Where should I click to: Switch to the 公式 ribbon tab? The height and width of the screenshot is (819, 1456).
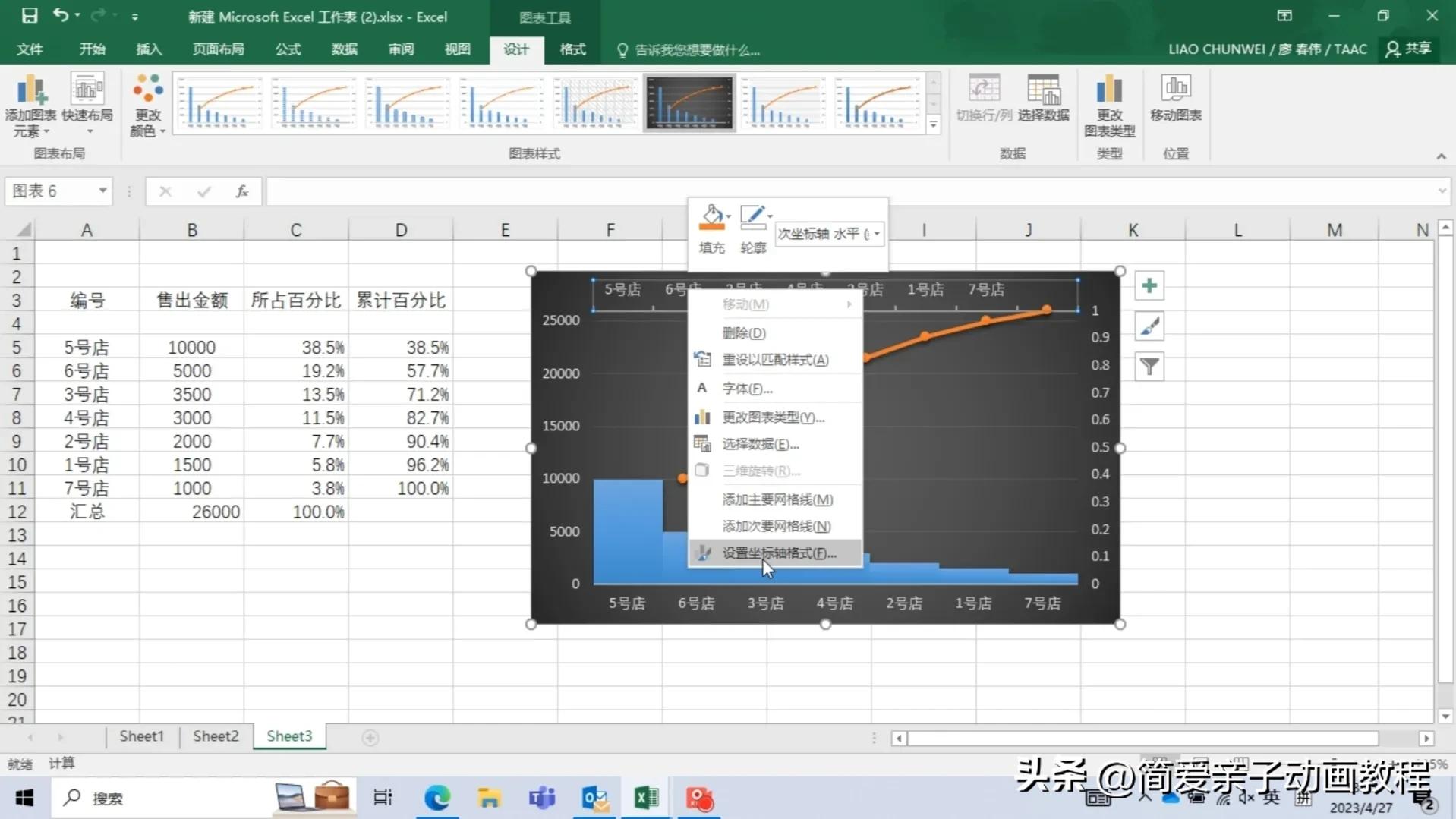288,49
